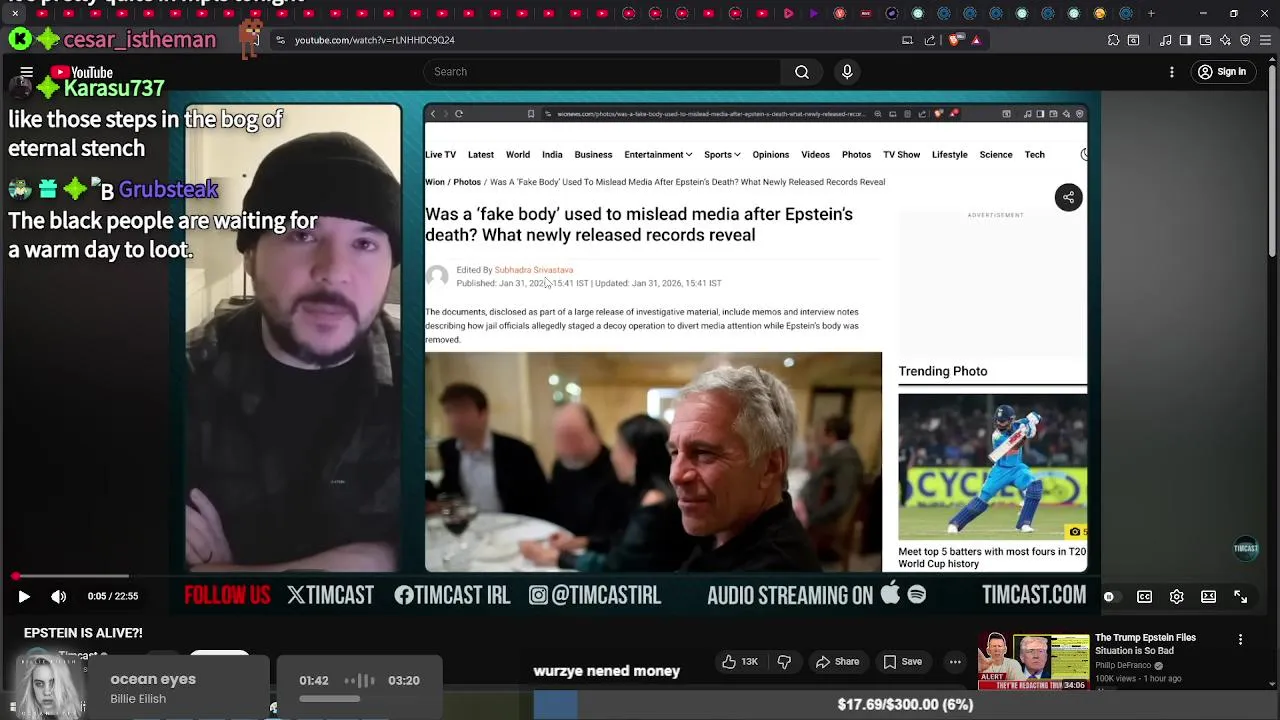This screenshot has height=720, width=1280.
Task: Open more actions ellipsis beside Save
Action: [x=955, y=662]
